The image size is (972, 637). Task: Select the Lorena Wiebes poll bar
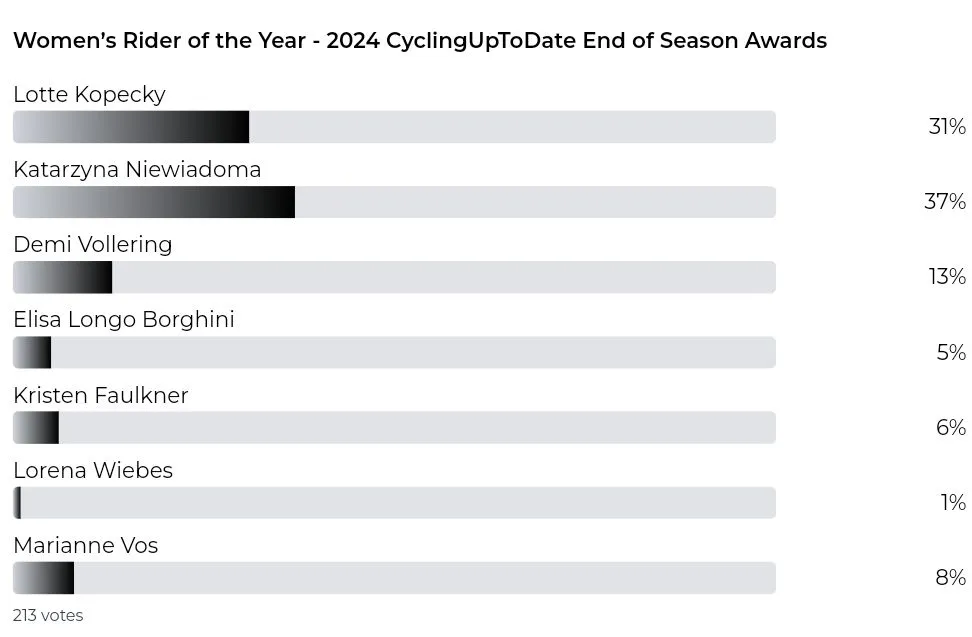click(394, 503)
